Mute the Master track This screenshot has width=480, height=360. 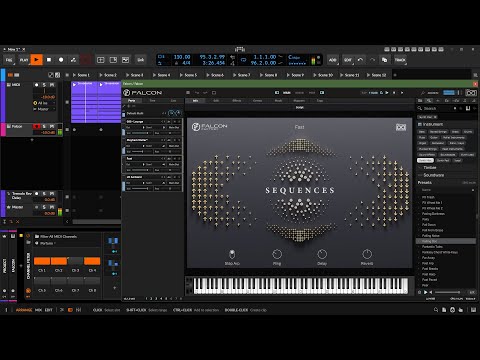click(52, 207)
